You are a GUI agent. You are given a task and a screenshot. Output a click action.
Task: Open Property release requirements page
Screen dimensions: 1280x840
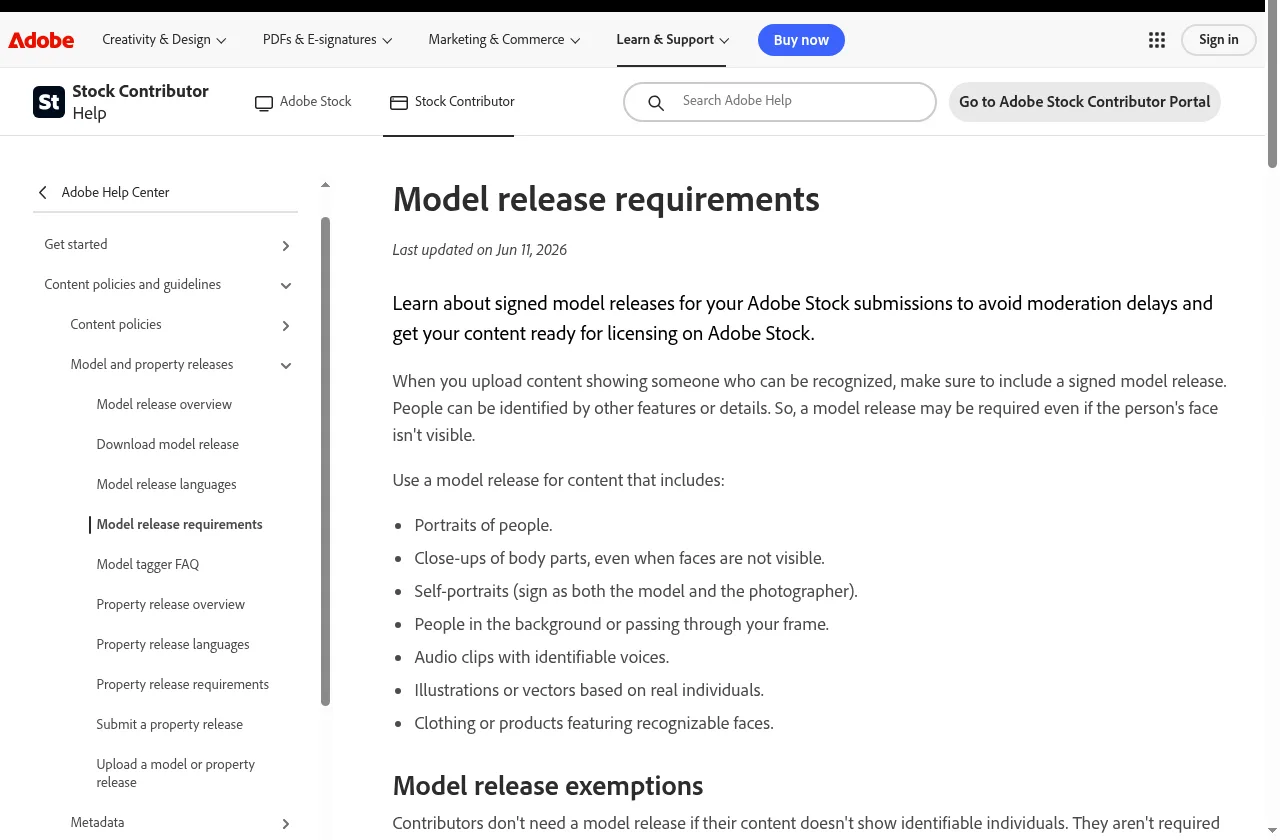[x=182, y=684]
